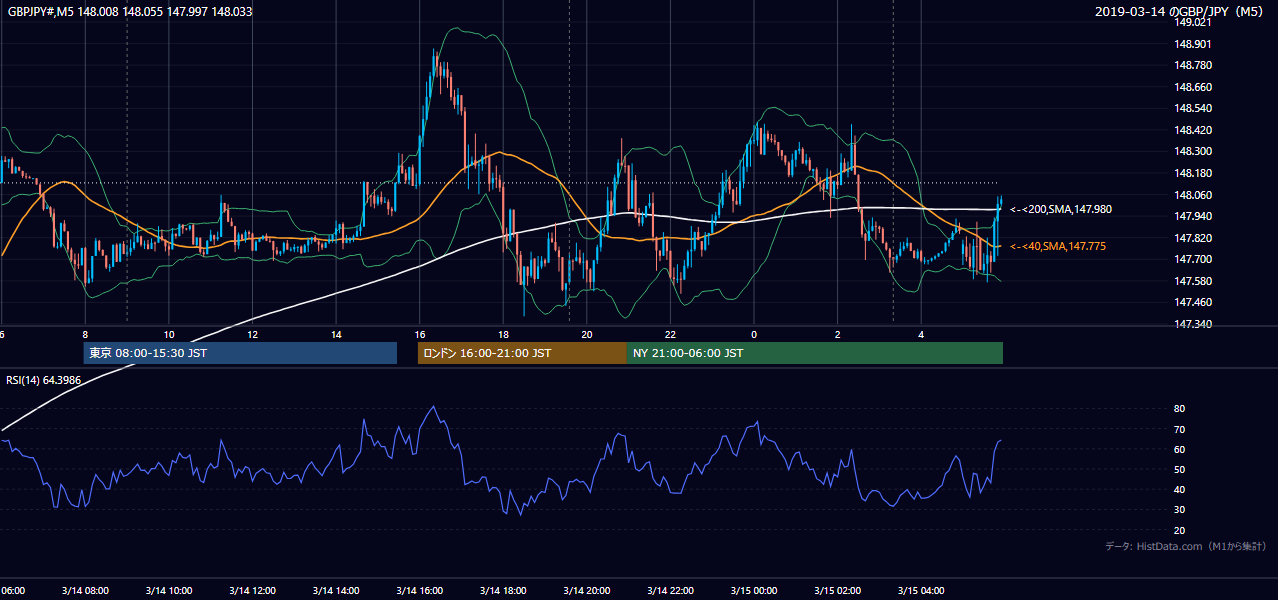The width and height of the screenshot is (1278, 600).
Task: Click the RSI 60 level label
Action: [1179, 449]
